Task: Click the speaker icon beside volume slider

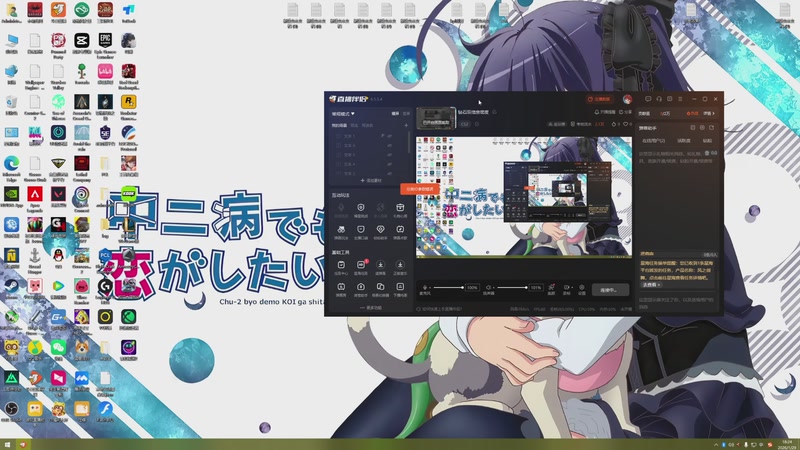Action: point(488,288)
